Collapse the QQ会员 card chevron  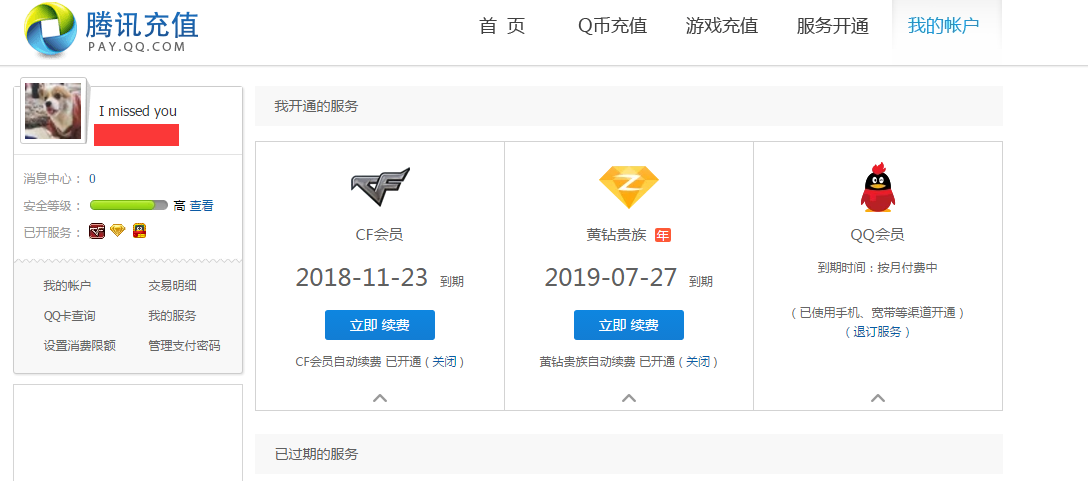pyautogui.click(x=878, y=398)
